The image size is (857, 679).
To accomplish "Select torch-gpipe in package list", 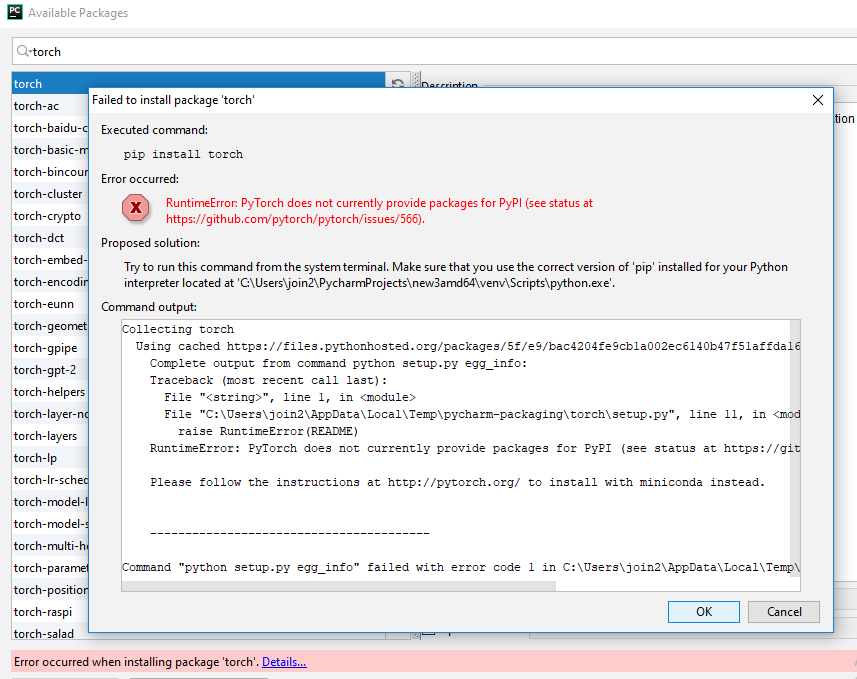I will [x=50, y=348].
